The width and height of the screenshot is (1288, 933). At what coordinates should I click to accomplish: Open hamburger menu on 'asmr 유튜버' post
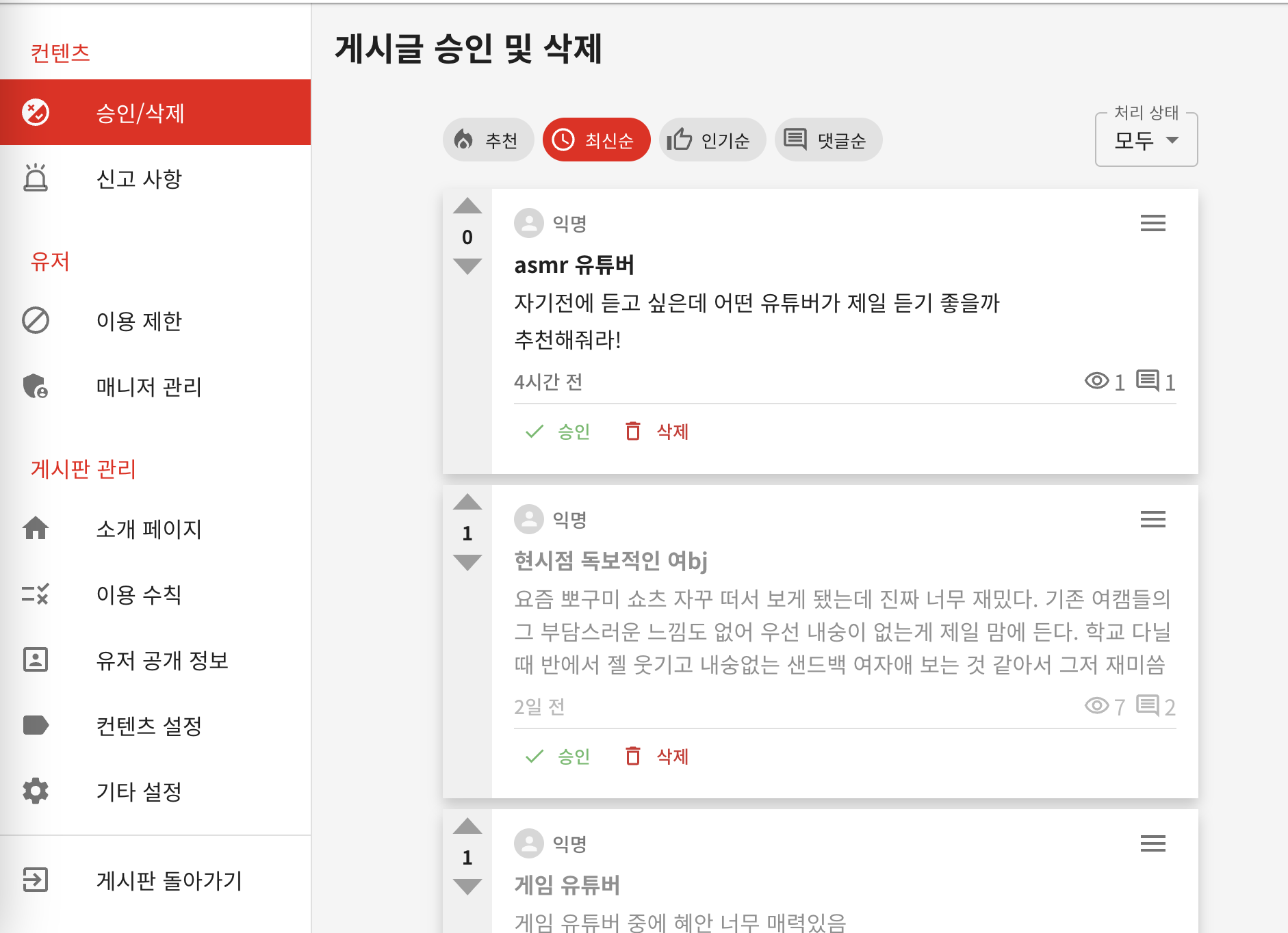1153,223
